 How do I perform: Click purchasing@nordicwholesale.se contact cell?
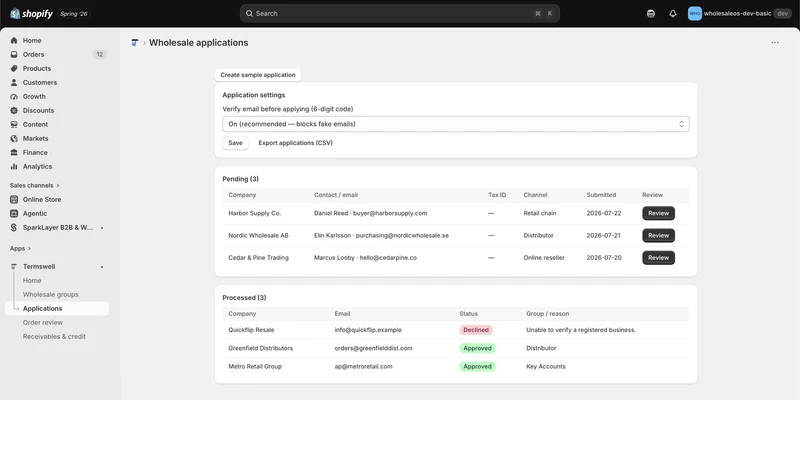[381, 236]
